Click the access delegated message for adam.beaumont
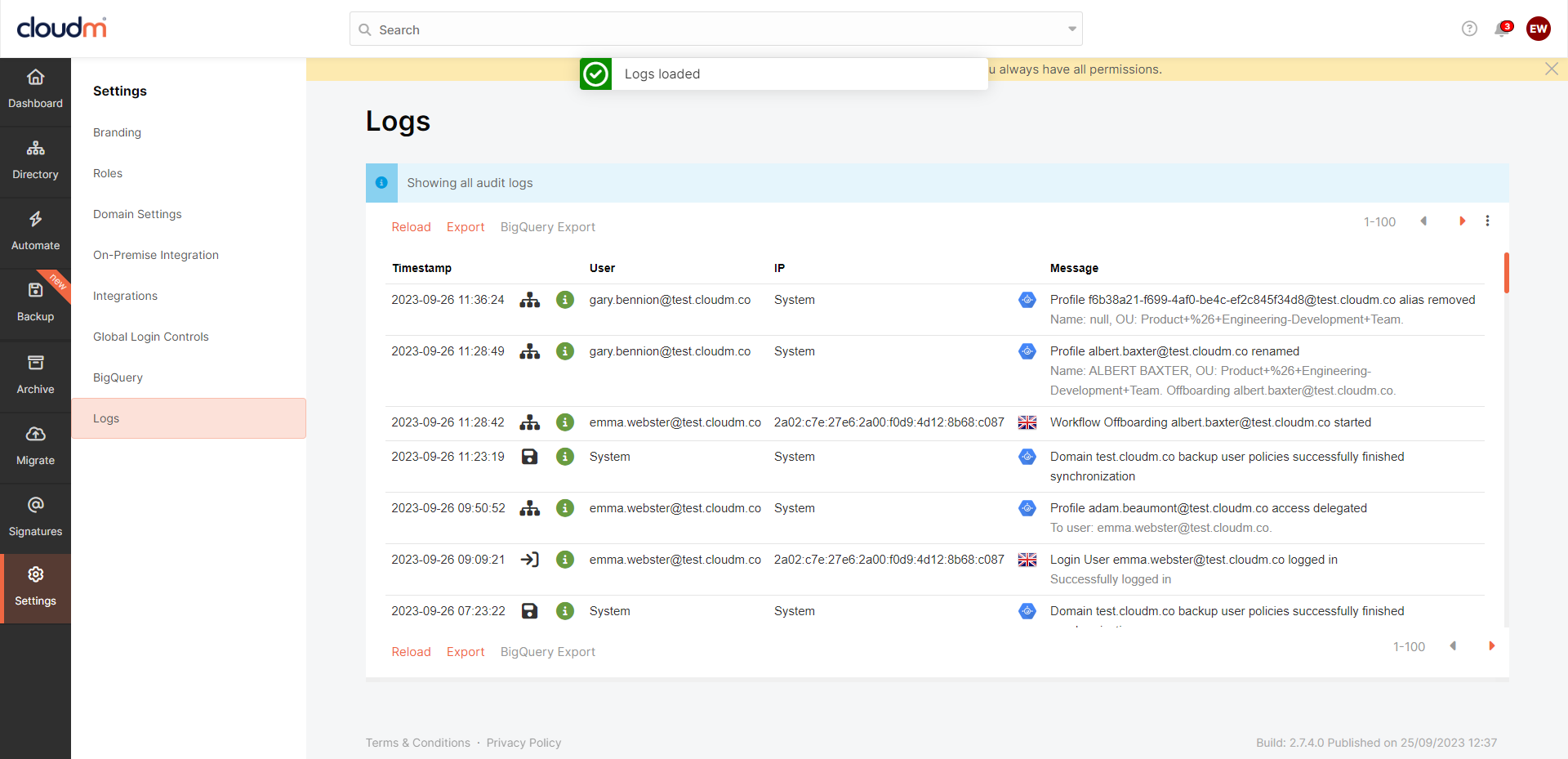The height and width of the screenshot is (759, 1568). pyautogui.click(x=1209, y=508)
